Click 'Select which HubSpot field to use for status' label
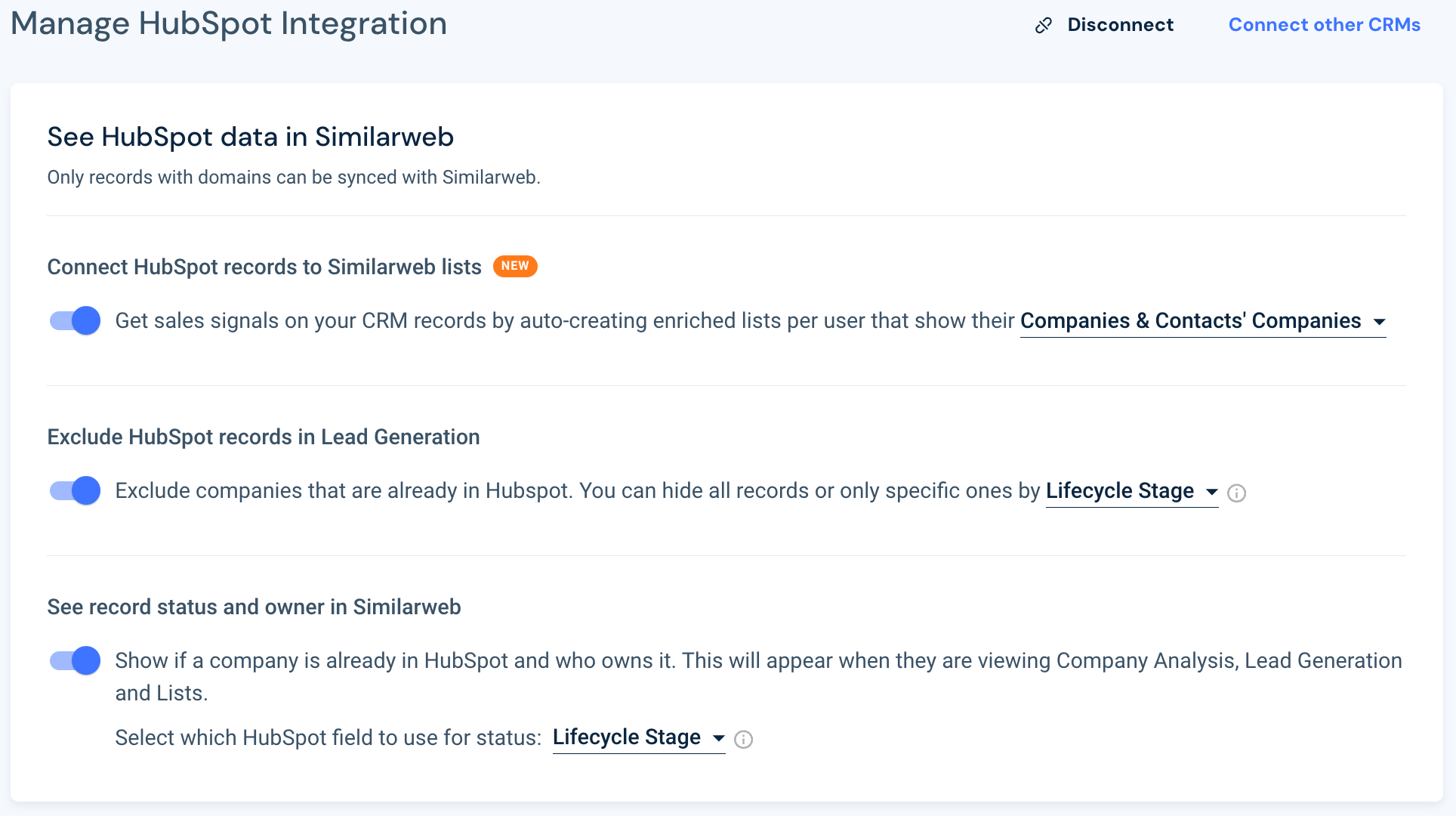 point(328,737)
